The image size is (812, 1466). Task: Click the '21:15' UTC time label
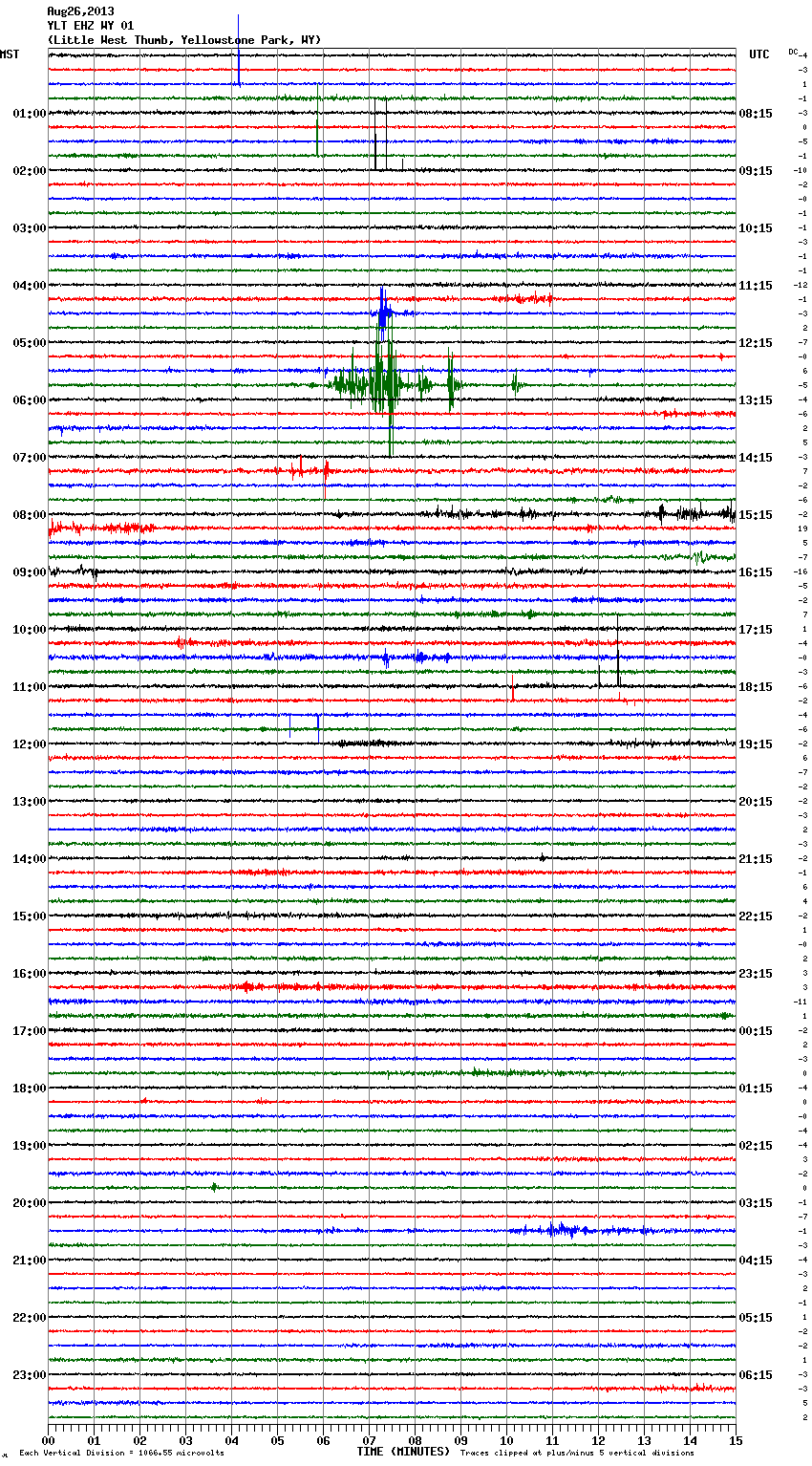[x=756, y=859]
